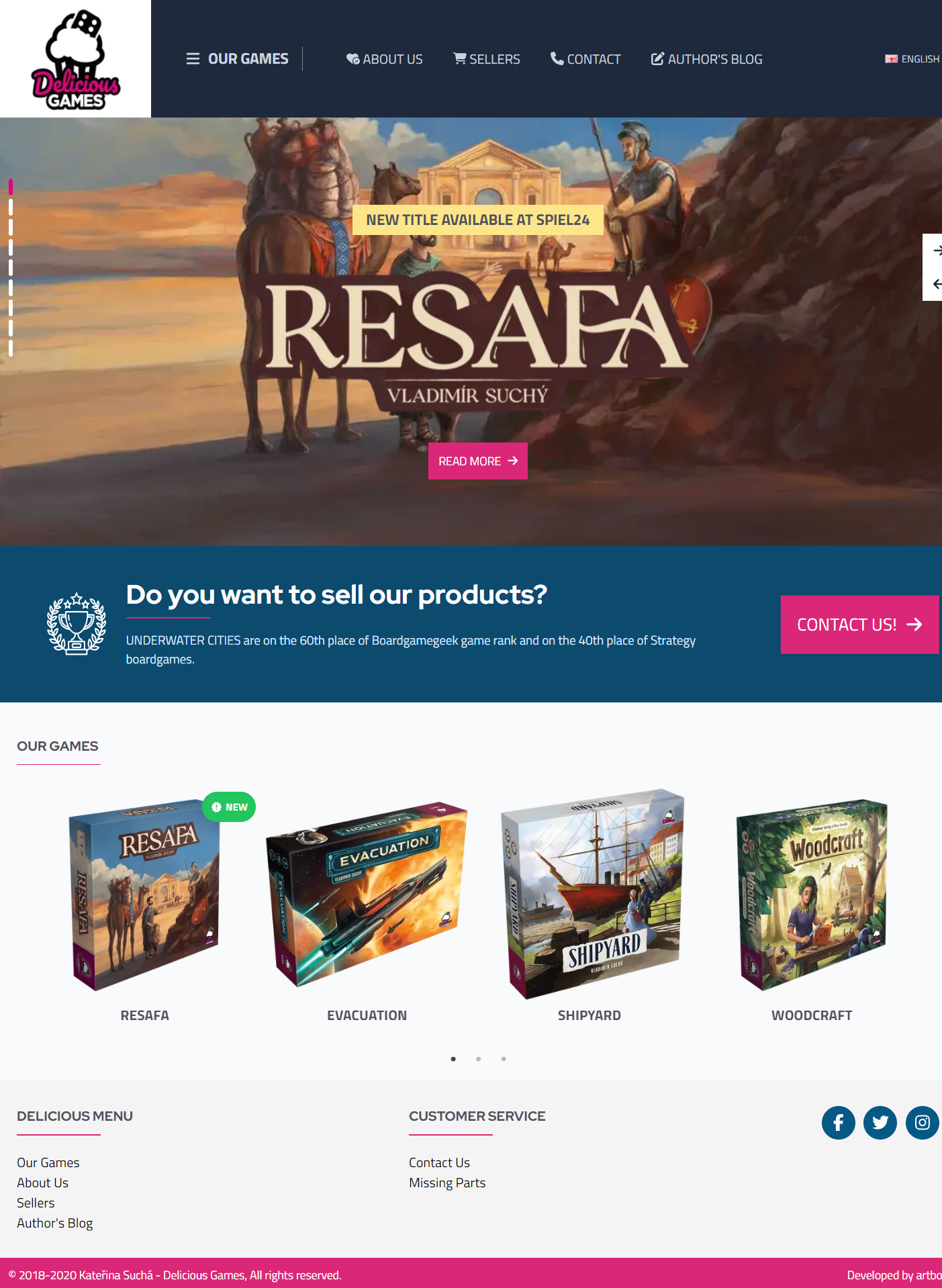
Task: Click the CONTACT US! button
Action: 859,625
